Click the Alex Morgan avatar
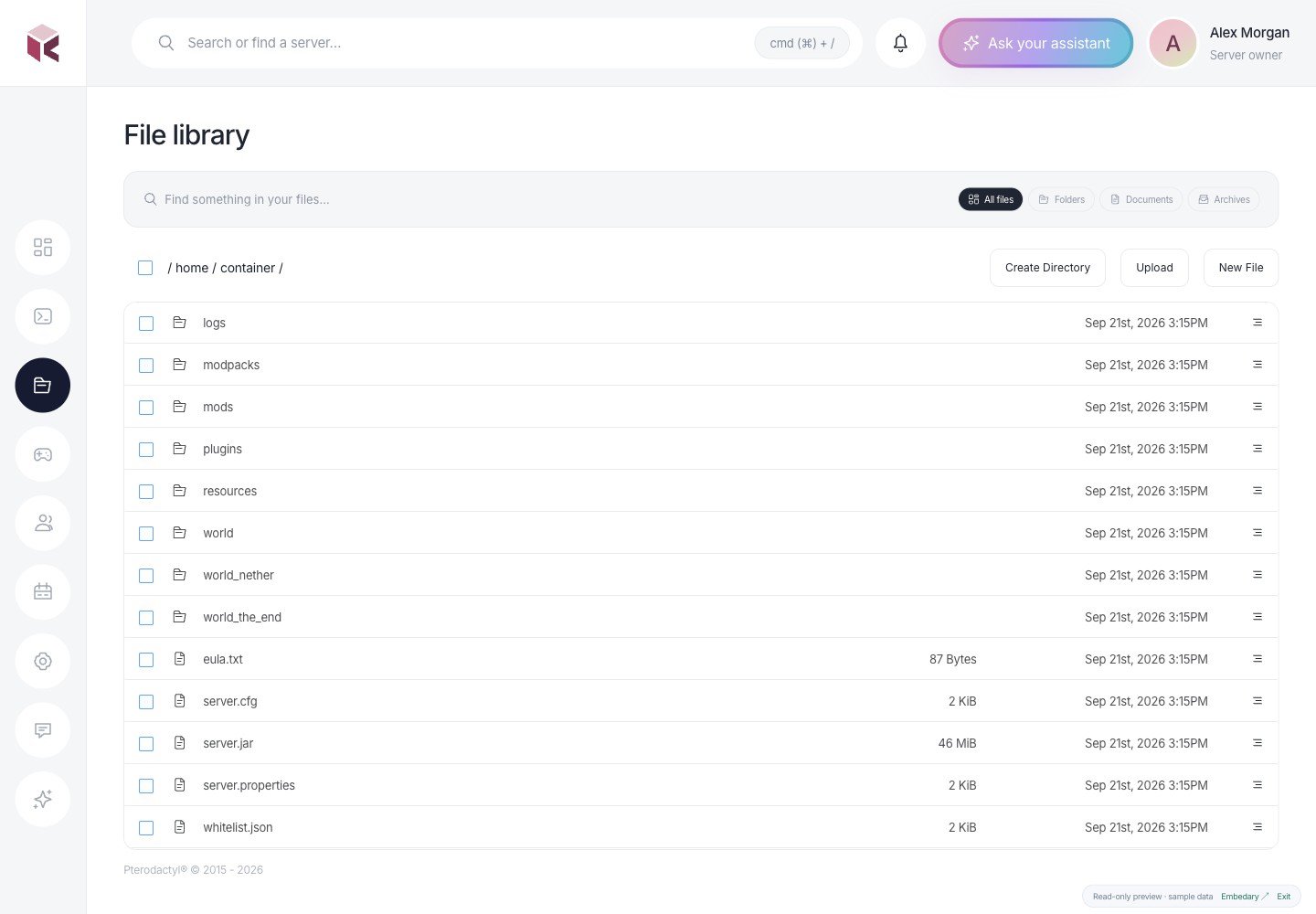The height and width of the screenshot is (914, 1316). pos(1173,43)
